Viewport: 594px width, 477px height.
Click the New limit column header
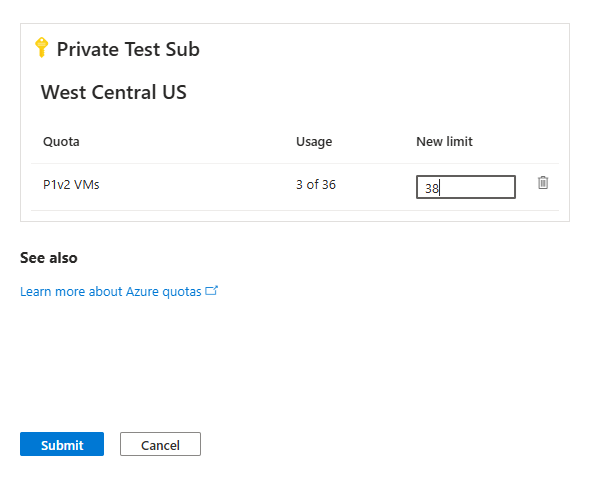[444, 141]
